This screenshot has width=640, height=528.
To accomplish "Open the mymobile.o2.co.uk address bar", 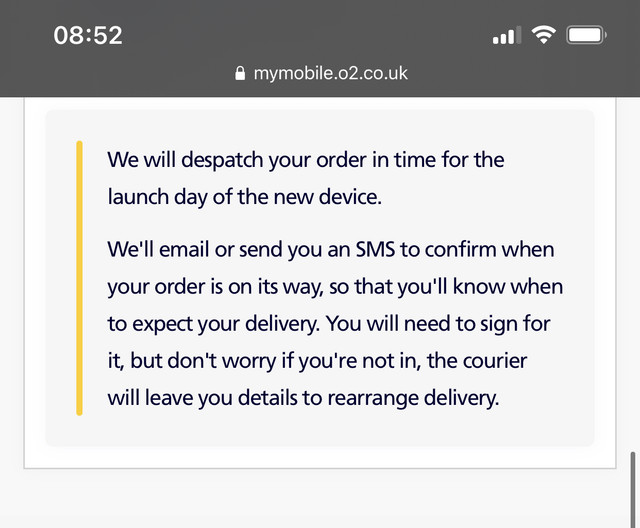I will coord(321,73).
